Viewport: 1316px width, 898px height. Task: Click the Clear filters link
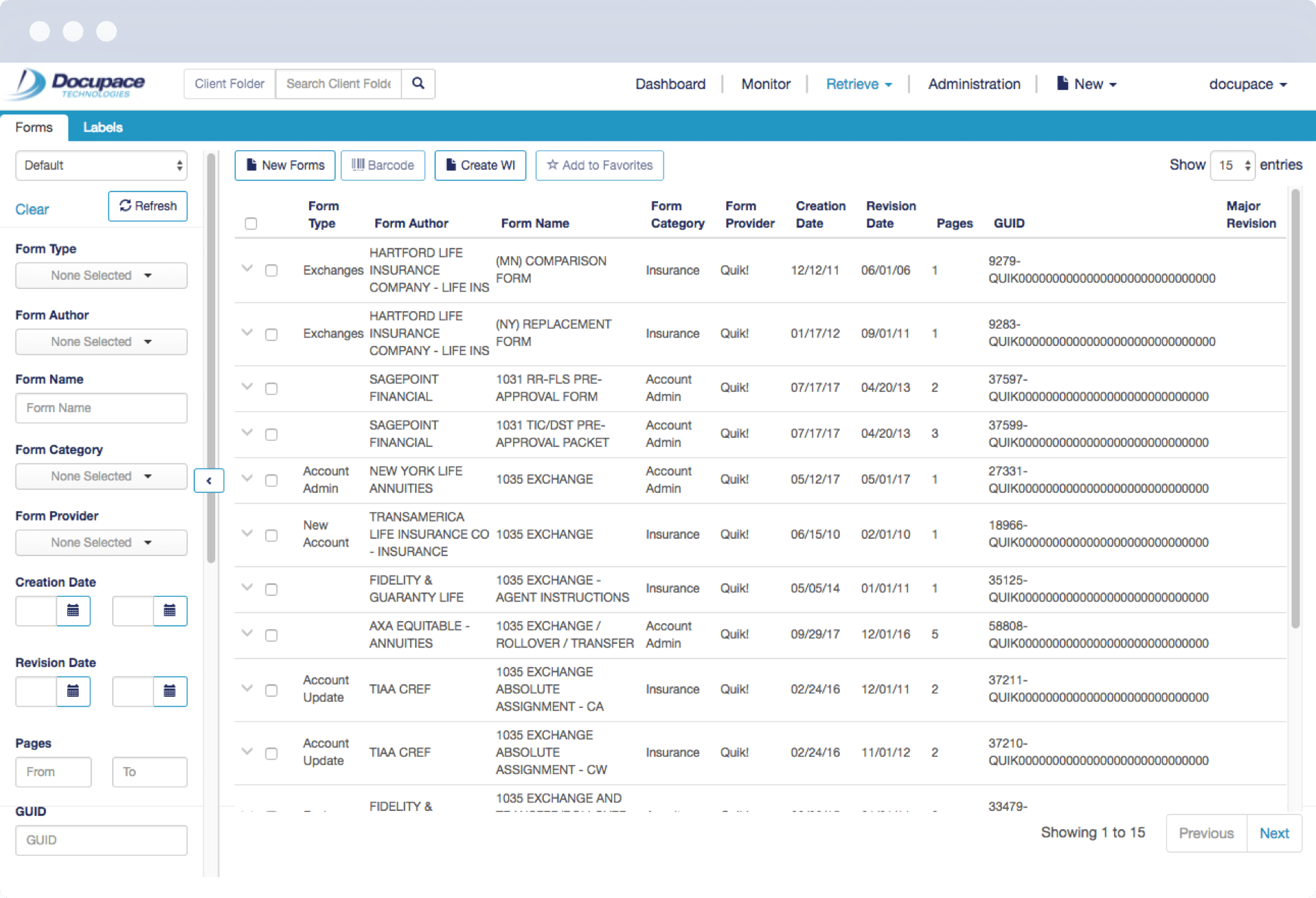click(x=32, y=210)
